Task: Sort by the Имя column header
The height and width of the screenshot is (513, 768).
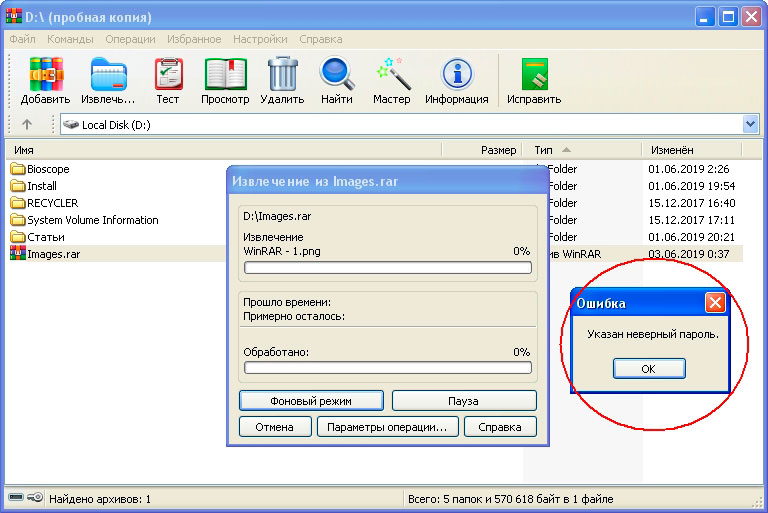Action: [223, 150]
